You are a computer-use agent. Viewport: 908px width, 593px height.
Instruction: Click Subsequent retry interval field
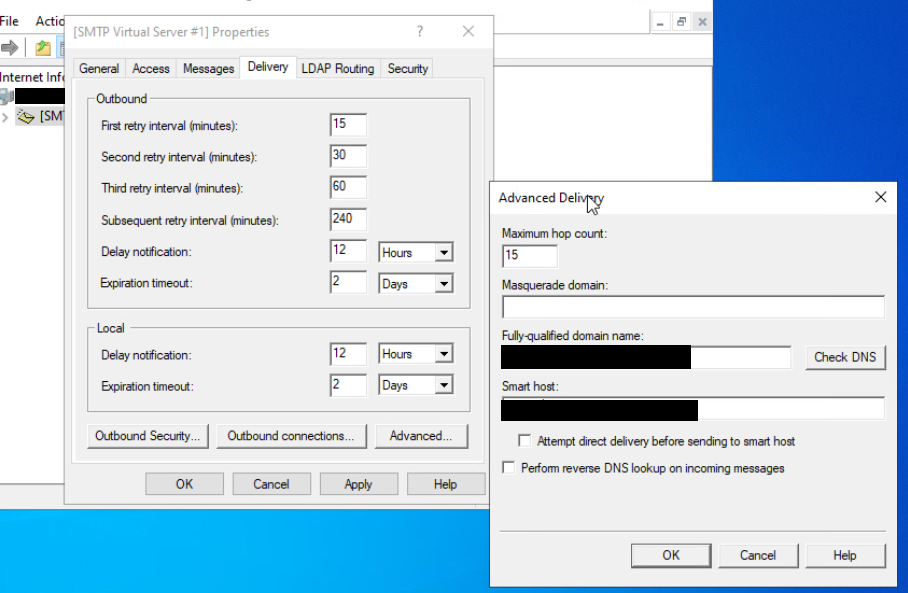[x=348, y=219]
